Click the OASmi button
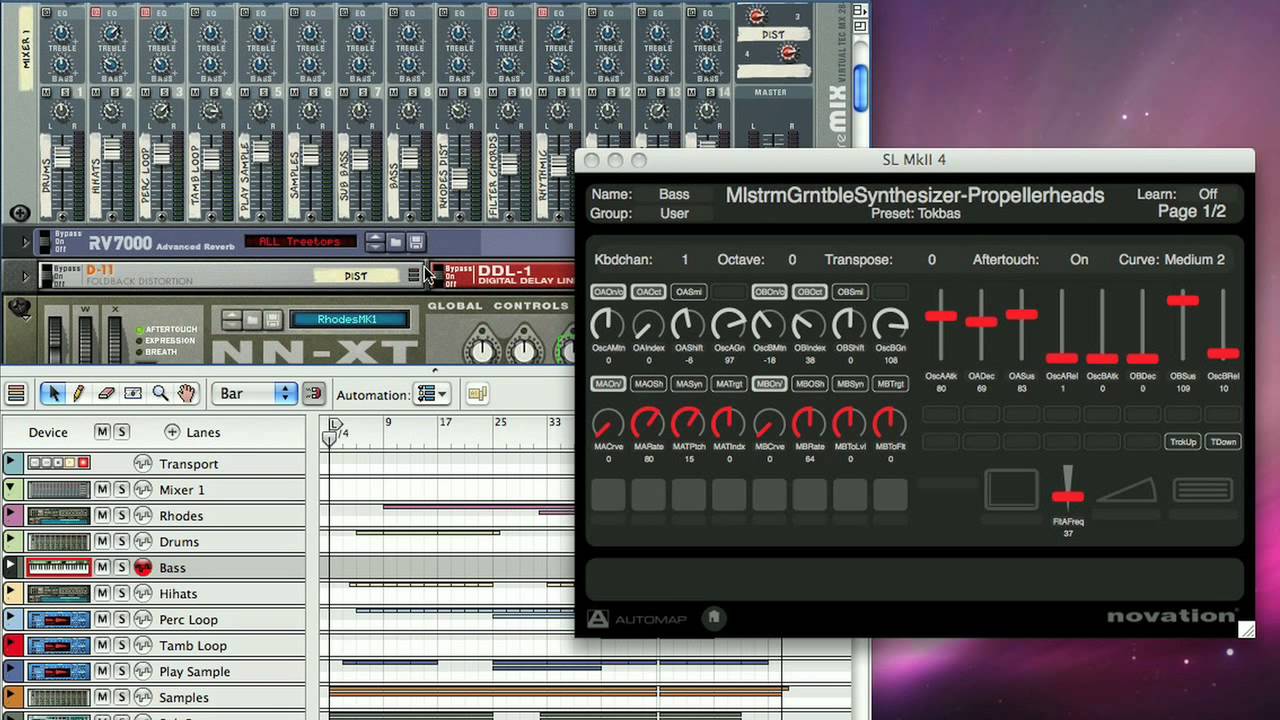Viewport: 1280px width, 720px height. pos(689,292)
